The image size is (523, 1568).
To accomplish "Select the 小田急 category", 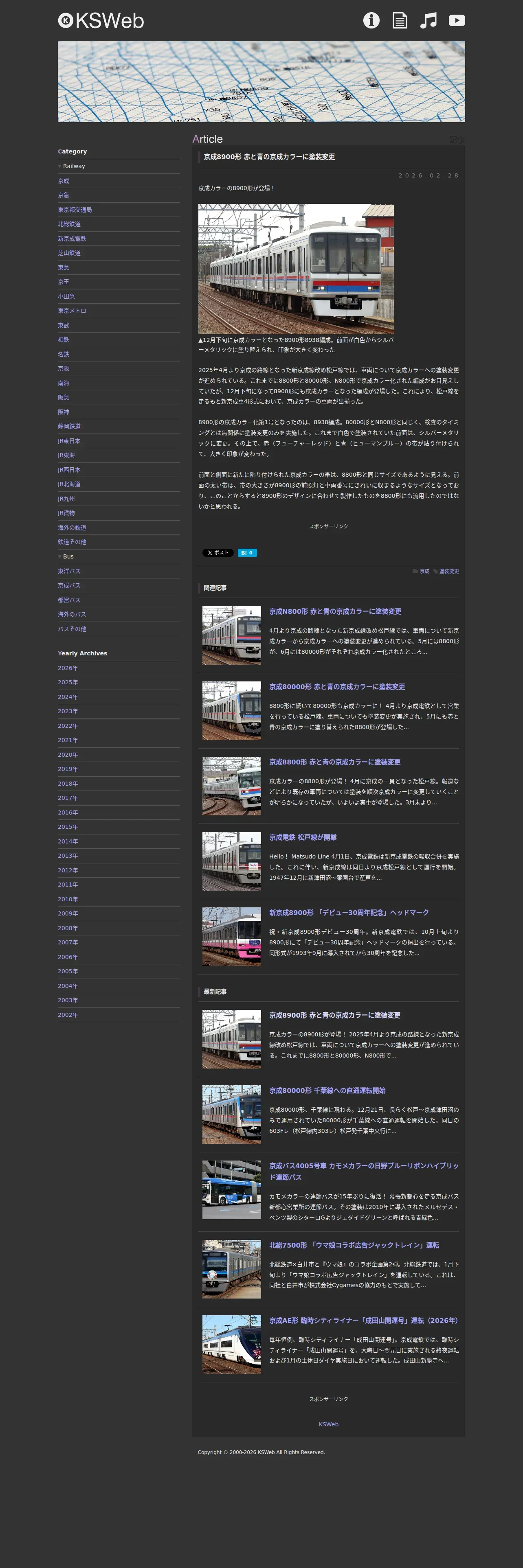I will (66, 296).
